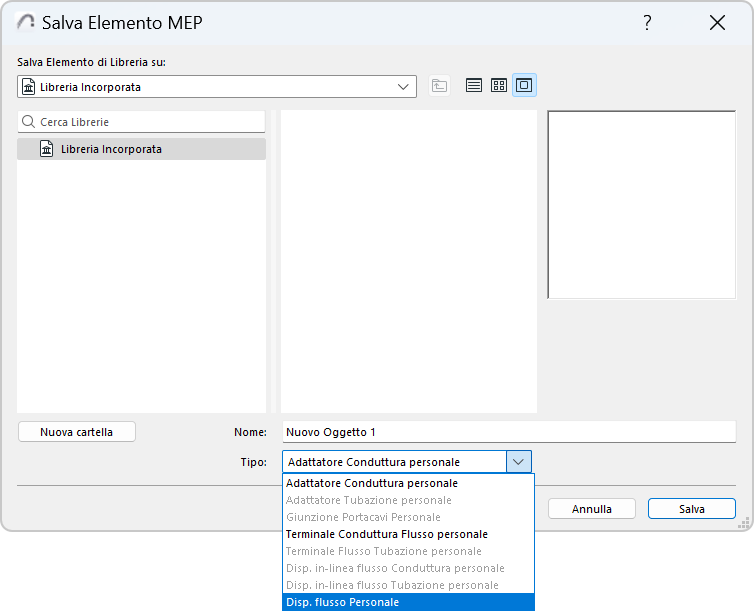The width and height of the screenshot is (754, 612).
Task: Click the Nome input field
Action: pos(509,432)
